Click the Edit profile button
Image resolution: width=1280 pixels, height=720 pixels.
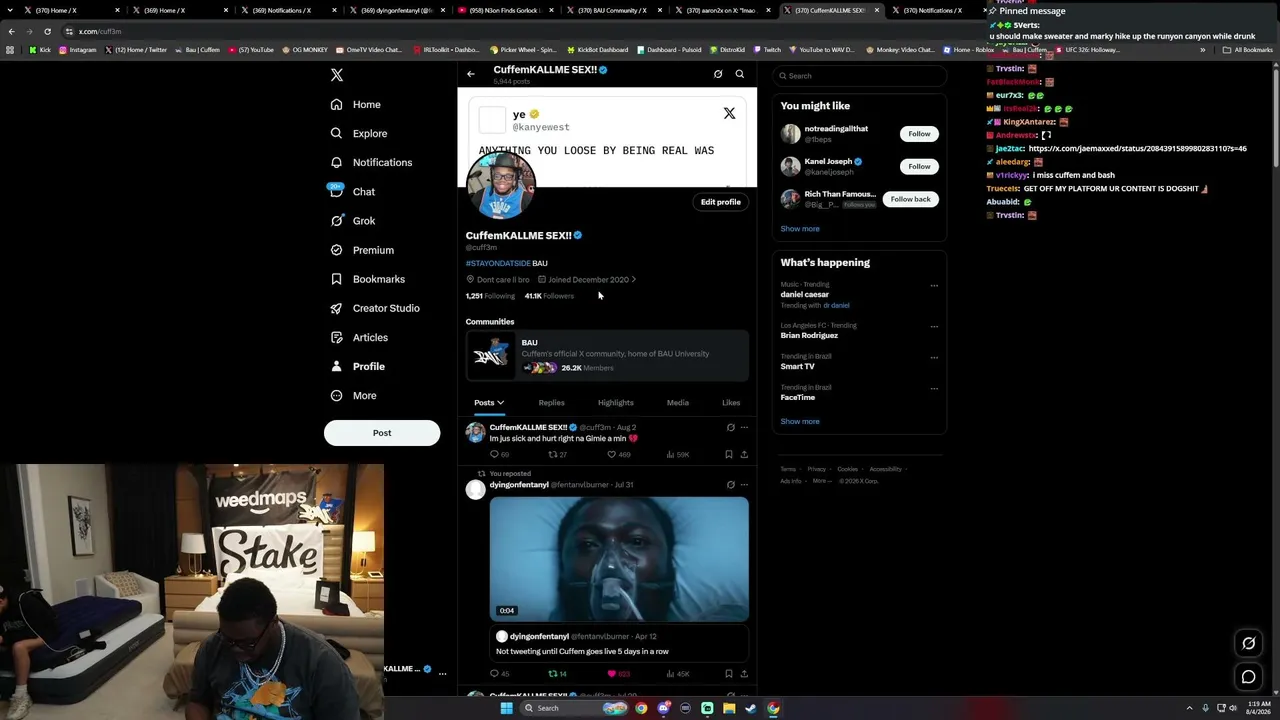pos(721,202)
